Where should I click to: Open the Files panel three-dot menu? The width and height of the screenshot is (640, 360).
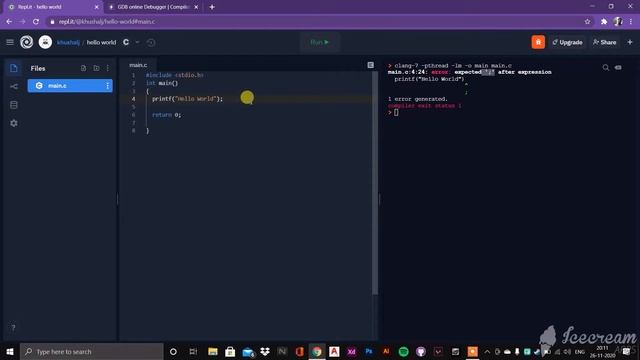click(108, 68)
